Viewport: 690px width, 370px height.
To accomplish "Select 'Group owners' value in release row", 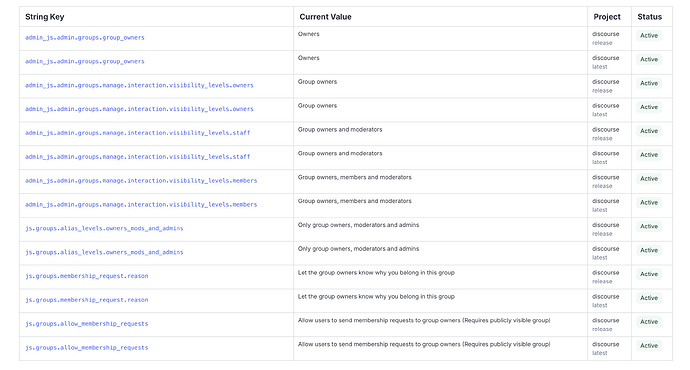I will click(x=317, y=81).
